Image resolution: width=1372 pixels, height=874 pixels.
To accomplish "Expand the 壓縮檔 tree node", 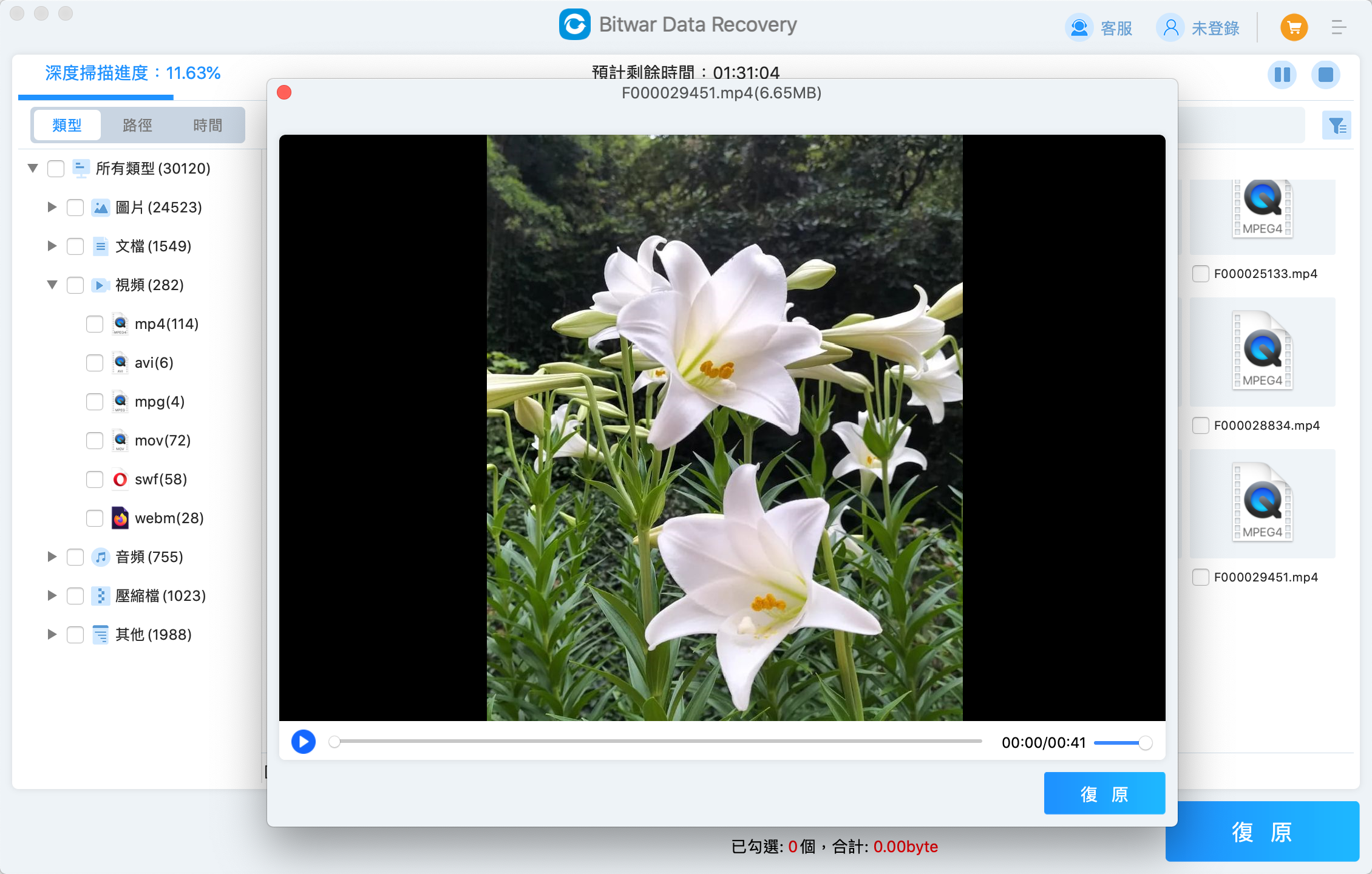I will pos(52,595).
